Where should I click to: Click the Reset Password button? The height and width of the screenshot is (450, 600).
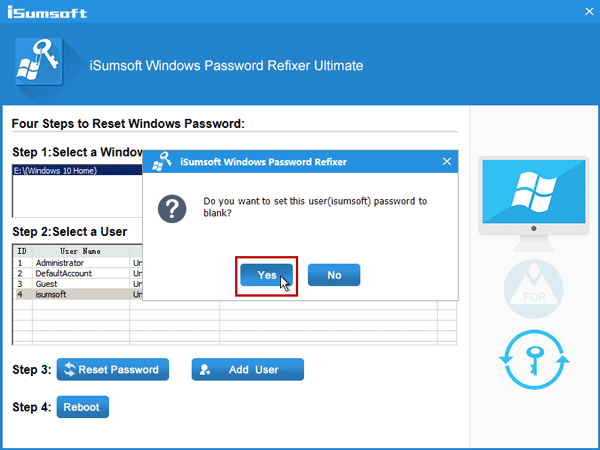113,369
